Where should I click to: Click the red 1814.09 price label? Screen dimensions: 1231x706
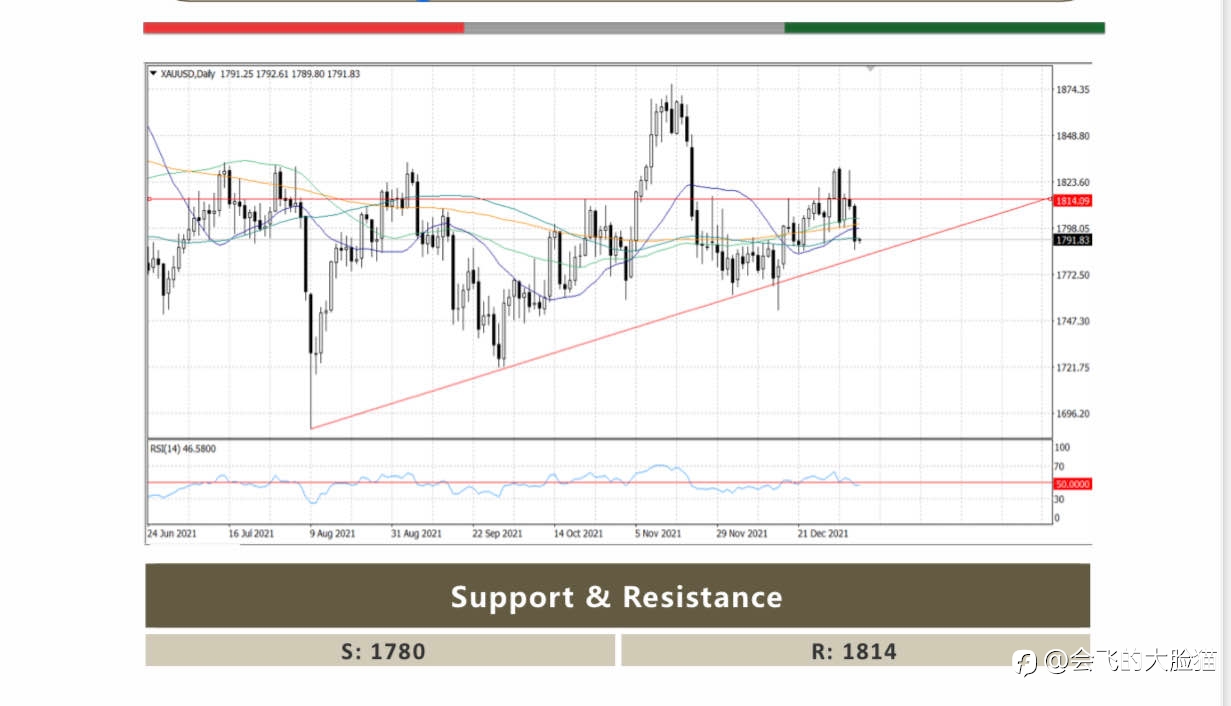pos(1072,200)
